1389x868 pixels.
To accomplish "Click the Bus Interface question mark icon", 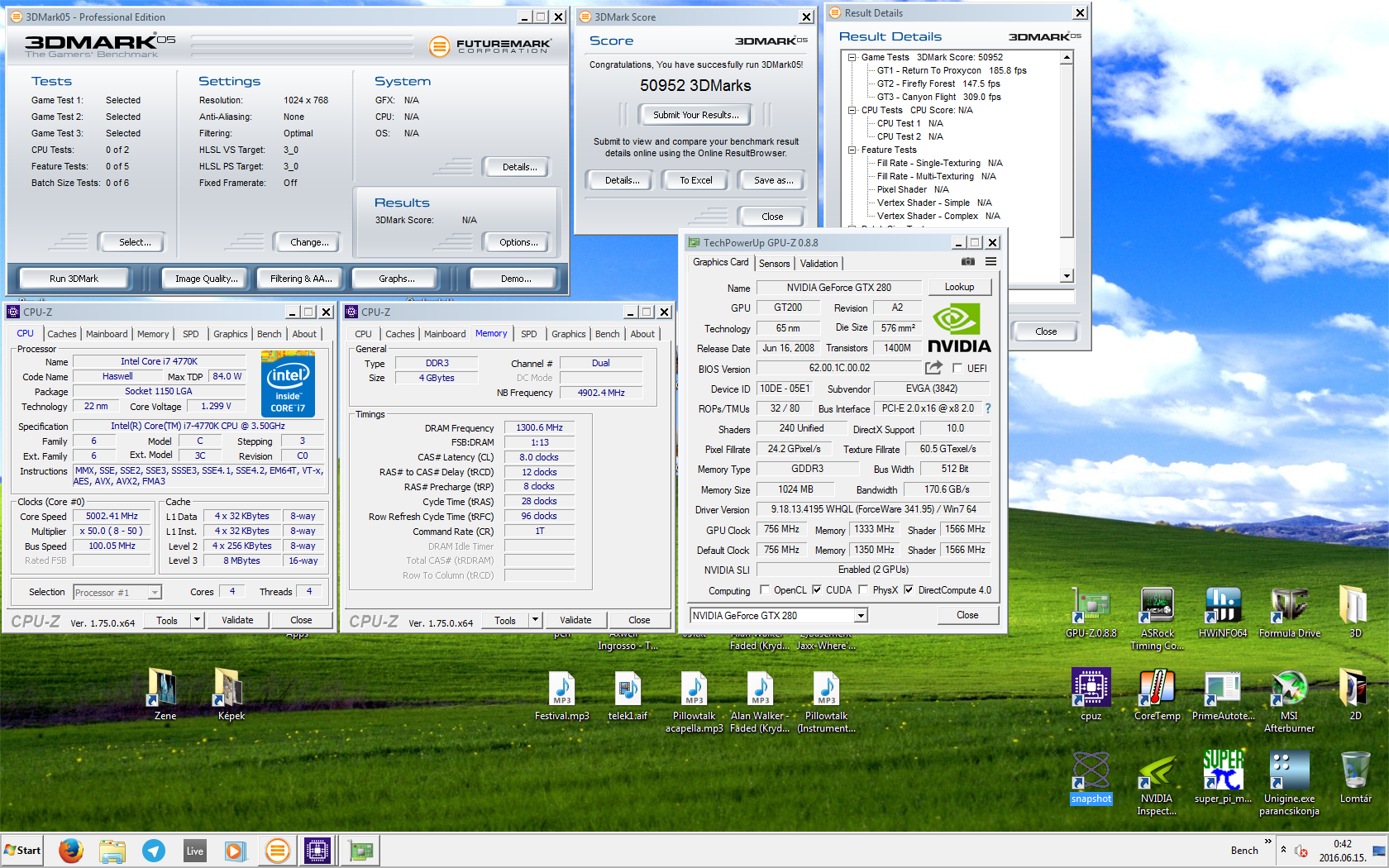I will pyautogui.click(x=987, y=408).
